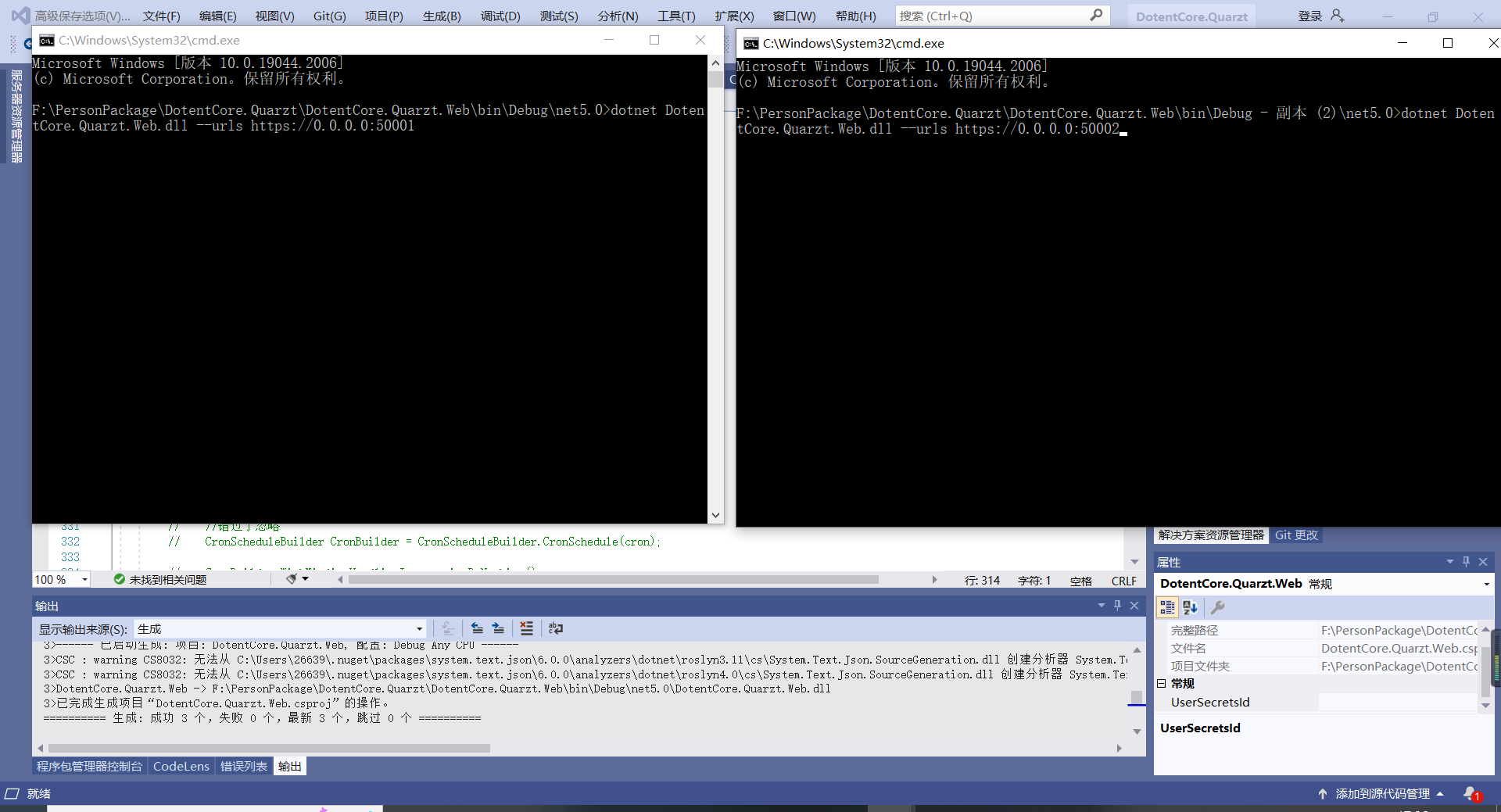
Task: Open the 100 % zoom level dropdown
Action: (x=84, y=580)
